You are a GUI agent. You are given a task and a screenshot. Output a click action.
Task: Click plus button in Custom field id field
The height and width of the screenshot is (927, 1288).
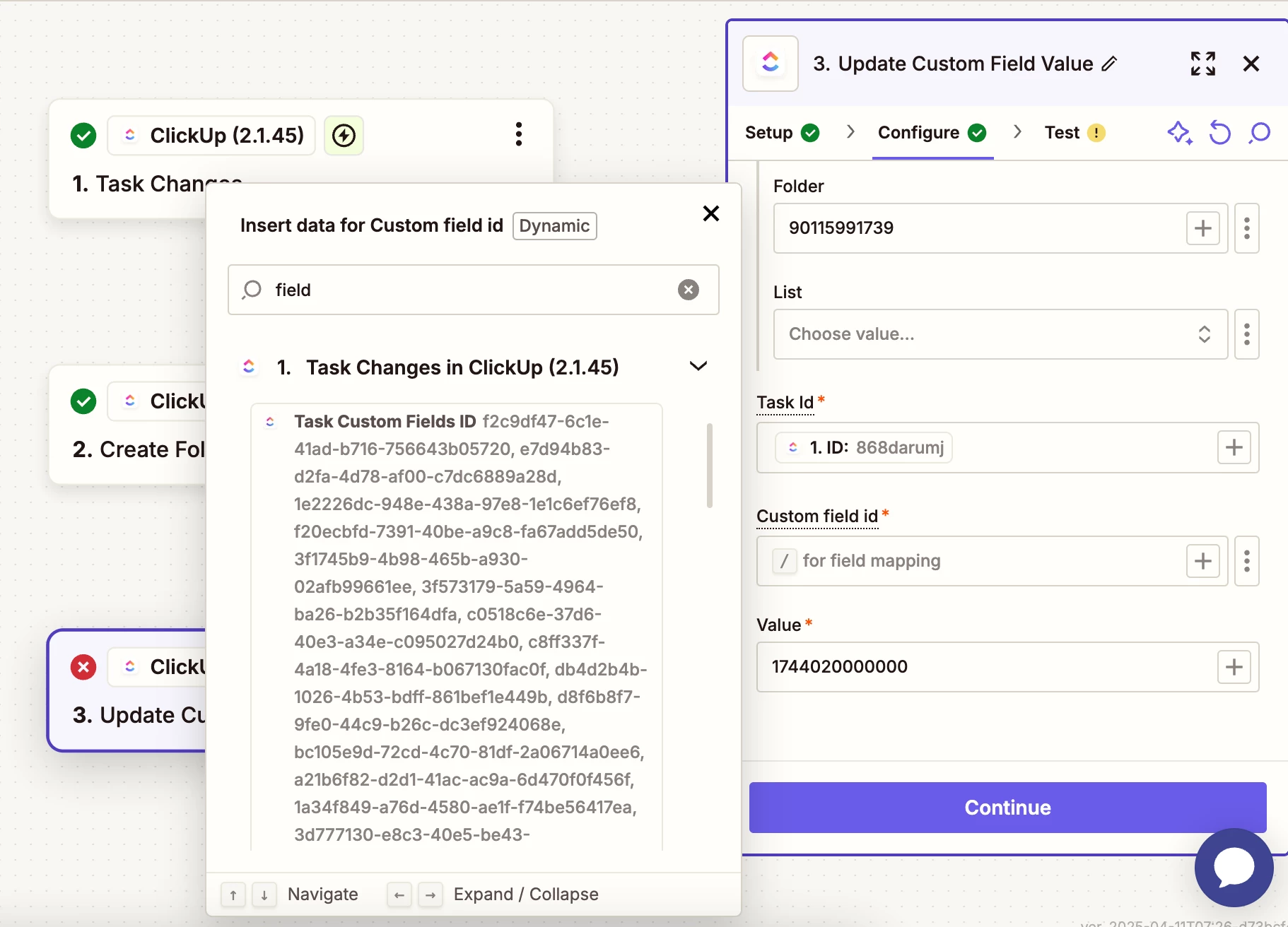pyautogui.click(x=1203, y=561)
